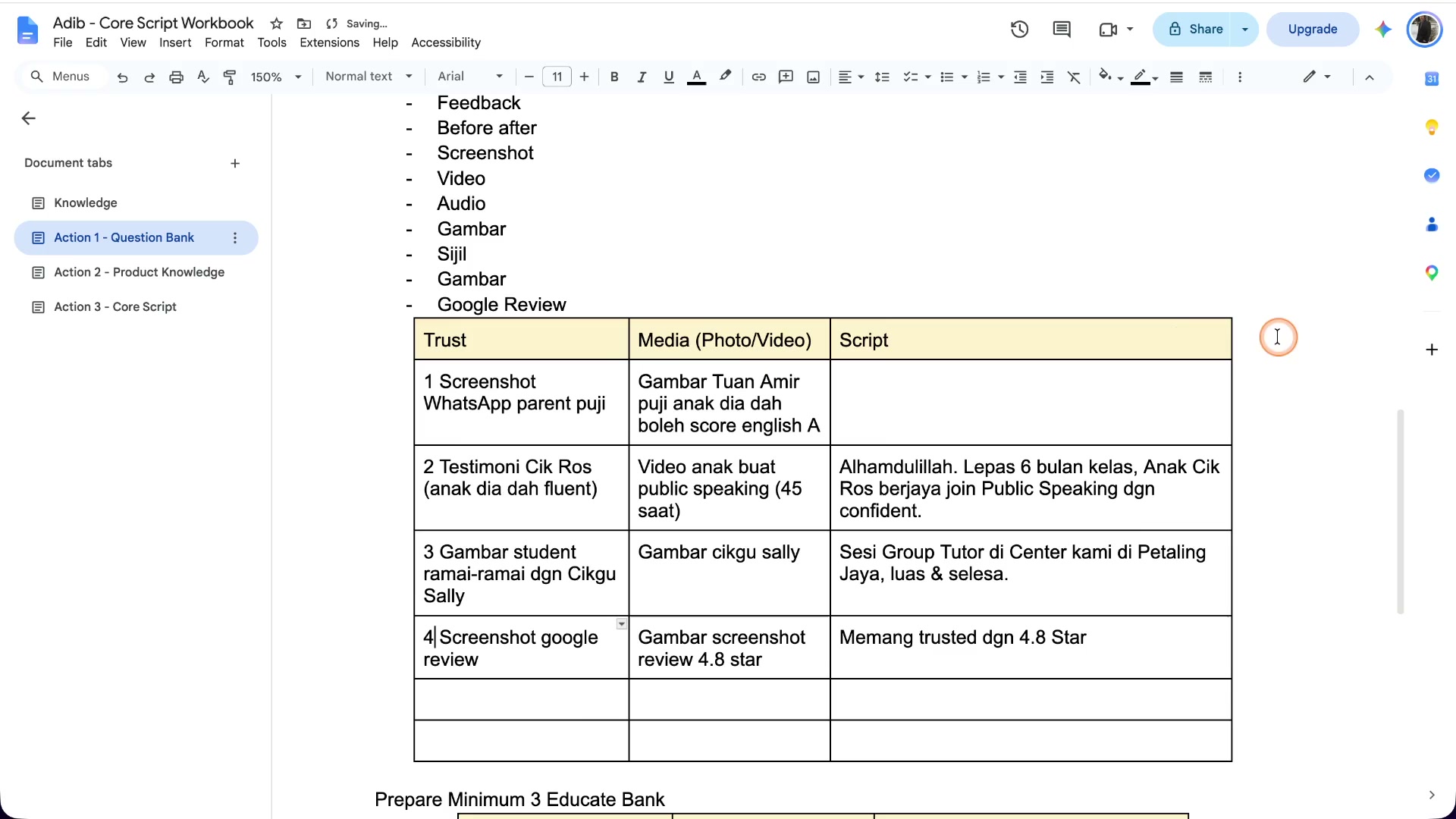
Task: Click the Upgrade button
Action: tap(1313, 30)
